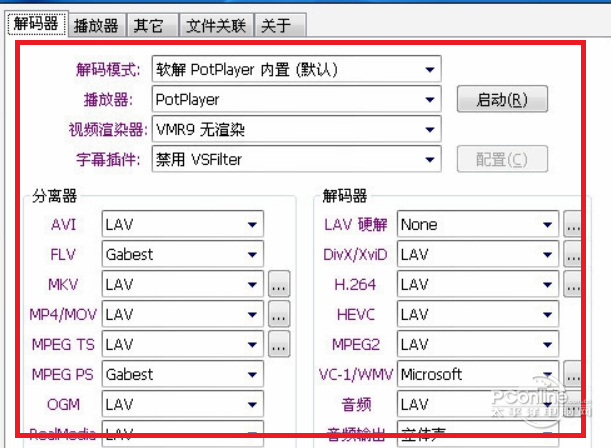Viewport: 611px width, 448px height.
Task: Open the VC-1/WMV decoder dropdown
Action: point(478,374)
